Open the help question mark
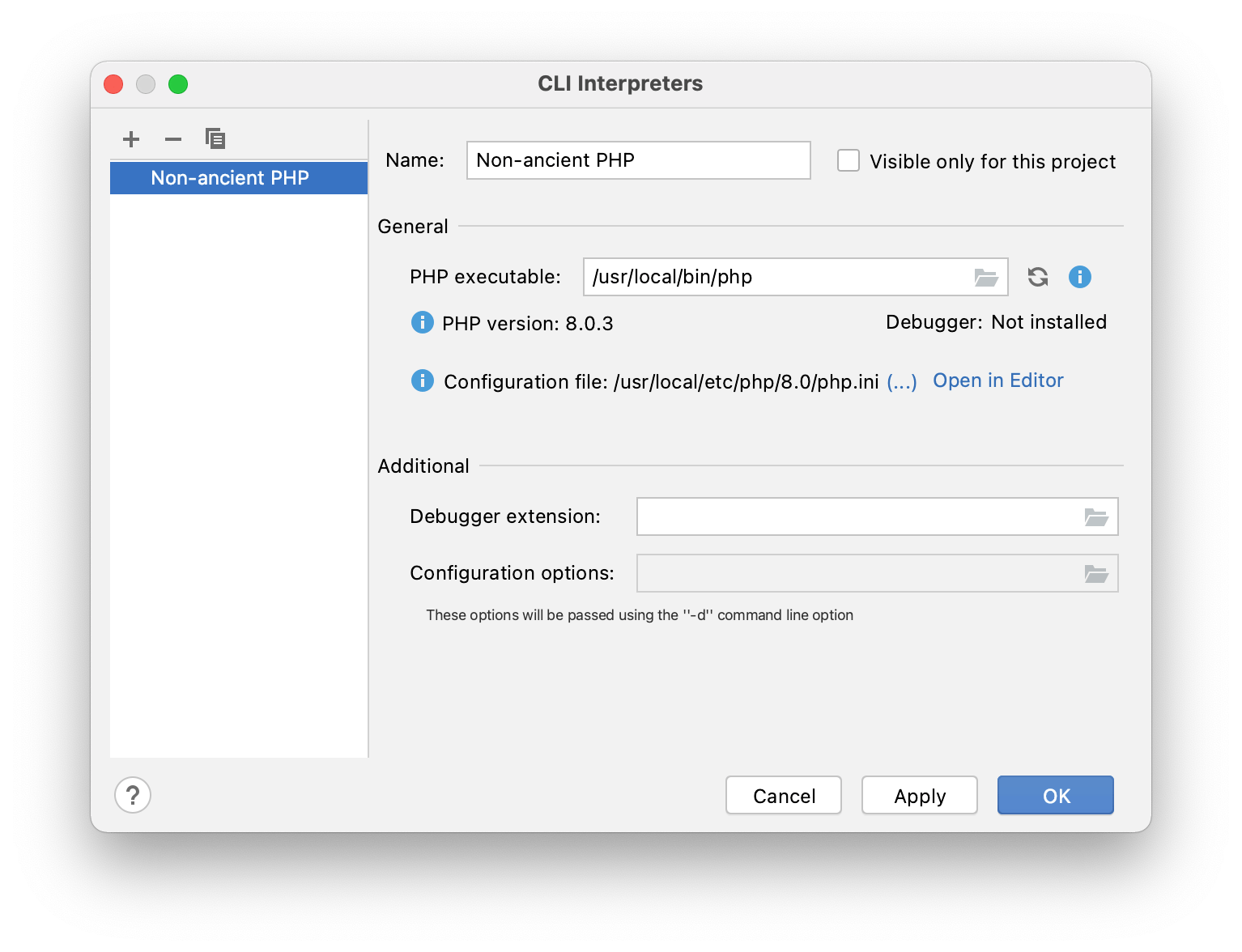The height and width of the screenshot is (952, 1242). pos(132,795)
